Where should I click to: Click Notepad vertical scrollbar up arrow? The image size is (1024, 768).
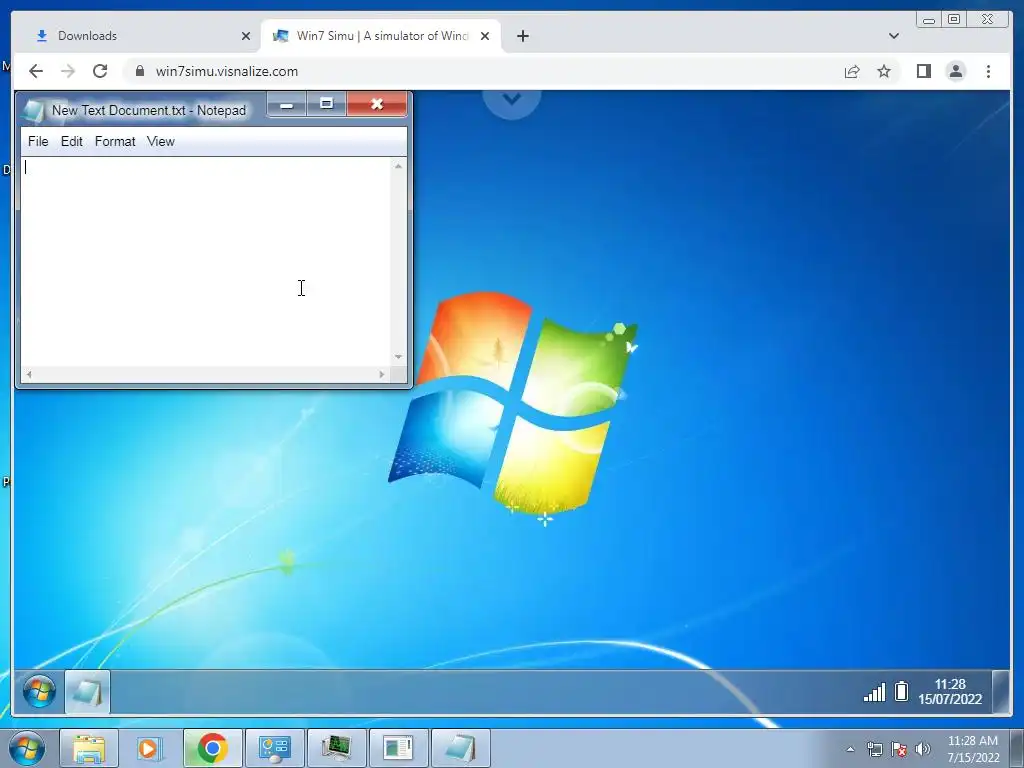pyautogui.click(x=398, y=166)
